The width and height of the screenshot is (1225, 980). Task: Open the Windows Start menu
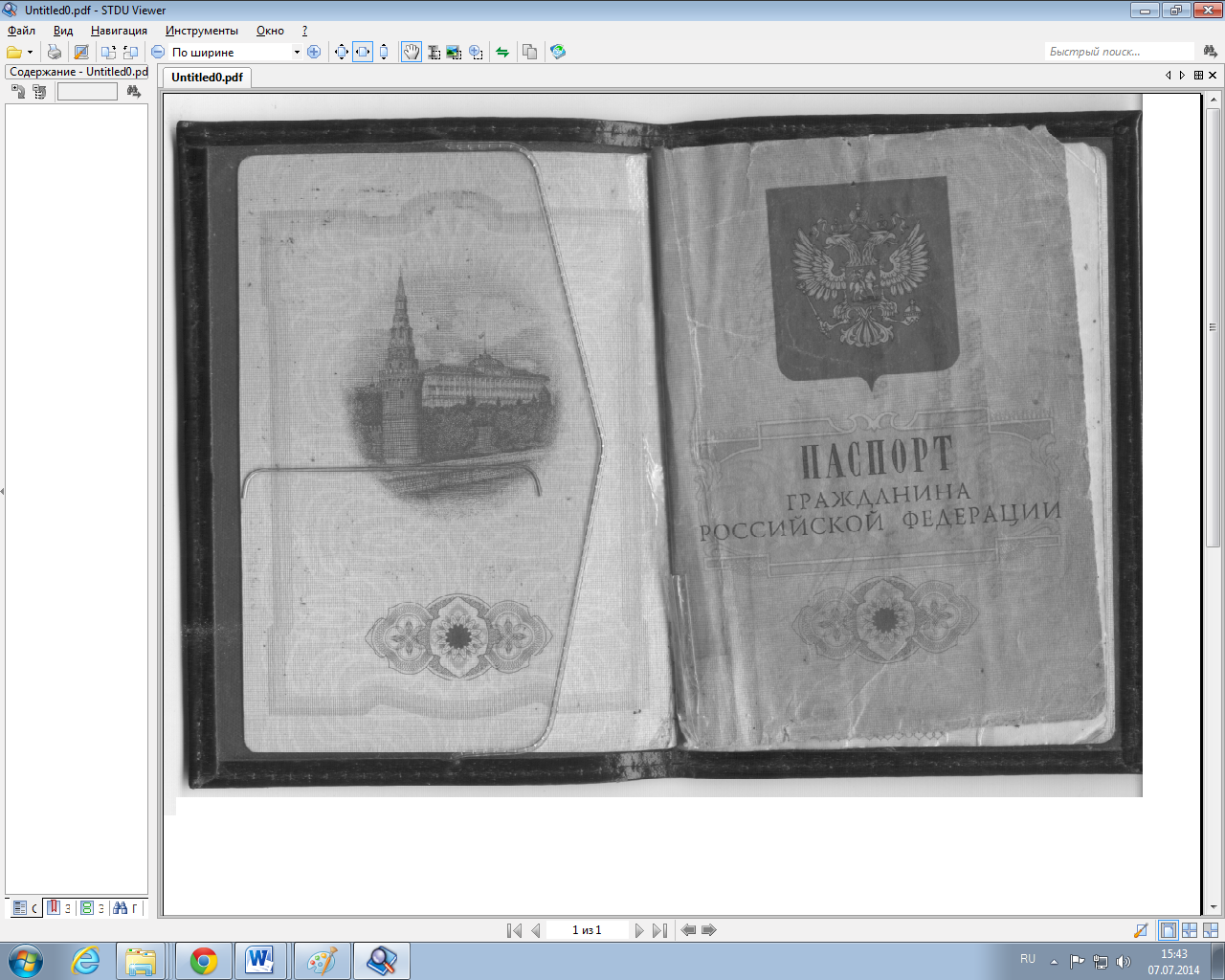pos(25,960)
